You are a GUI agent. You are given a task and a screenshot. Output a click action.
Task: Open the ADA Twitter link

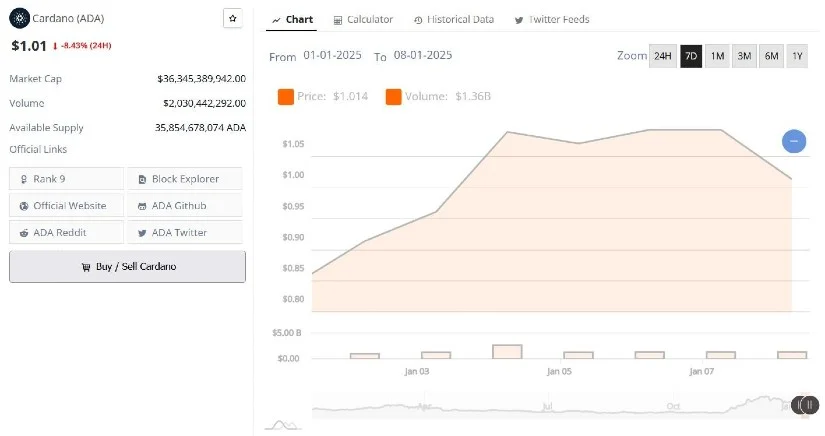185,232
